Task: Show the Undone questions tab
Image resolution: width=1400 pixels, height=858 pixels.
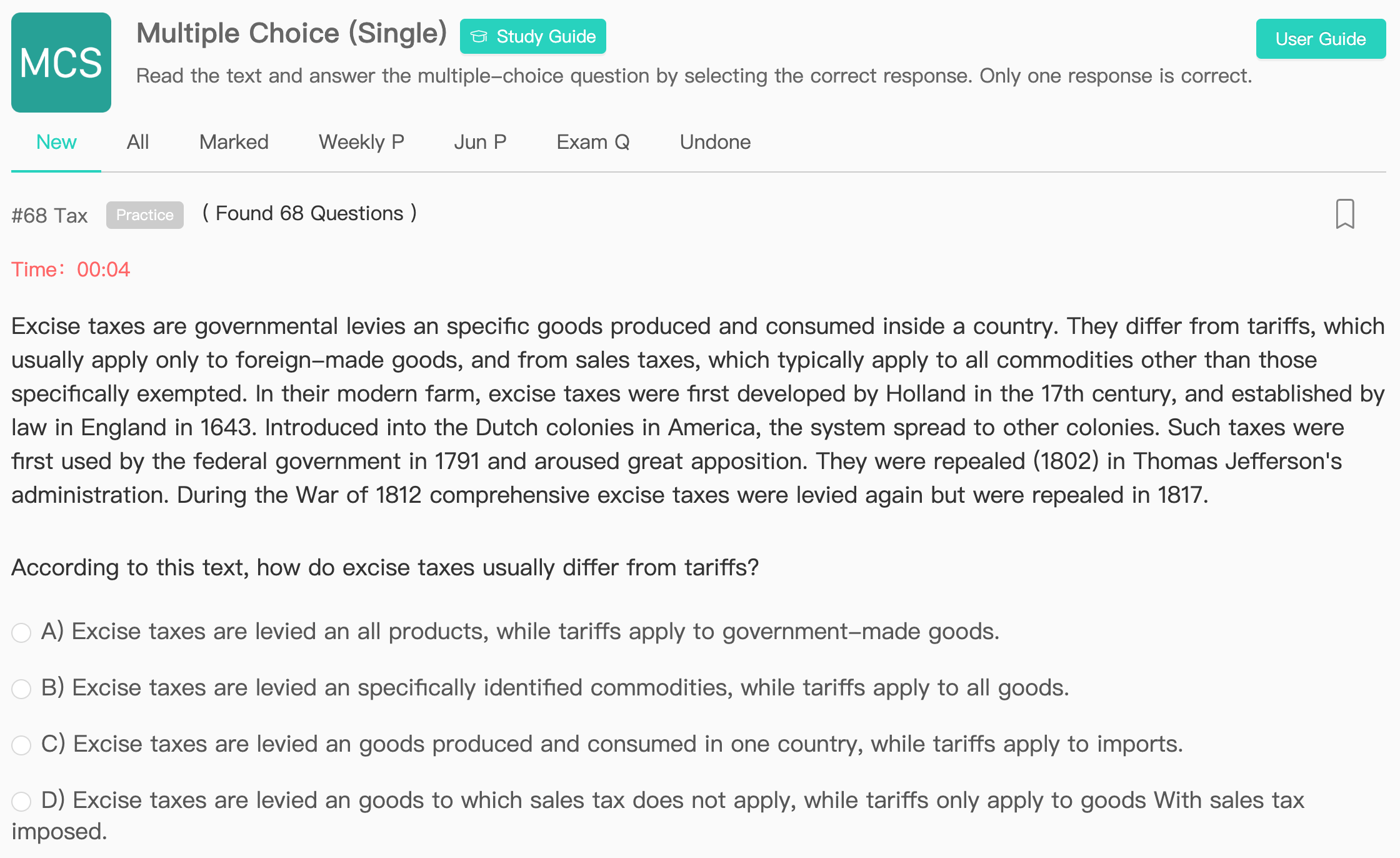Action: pos(715,142)
